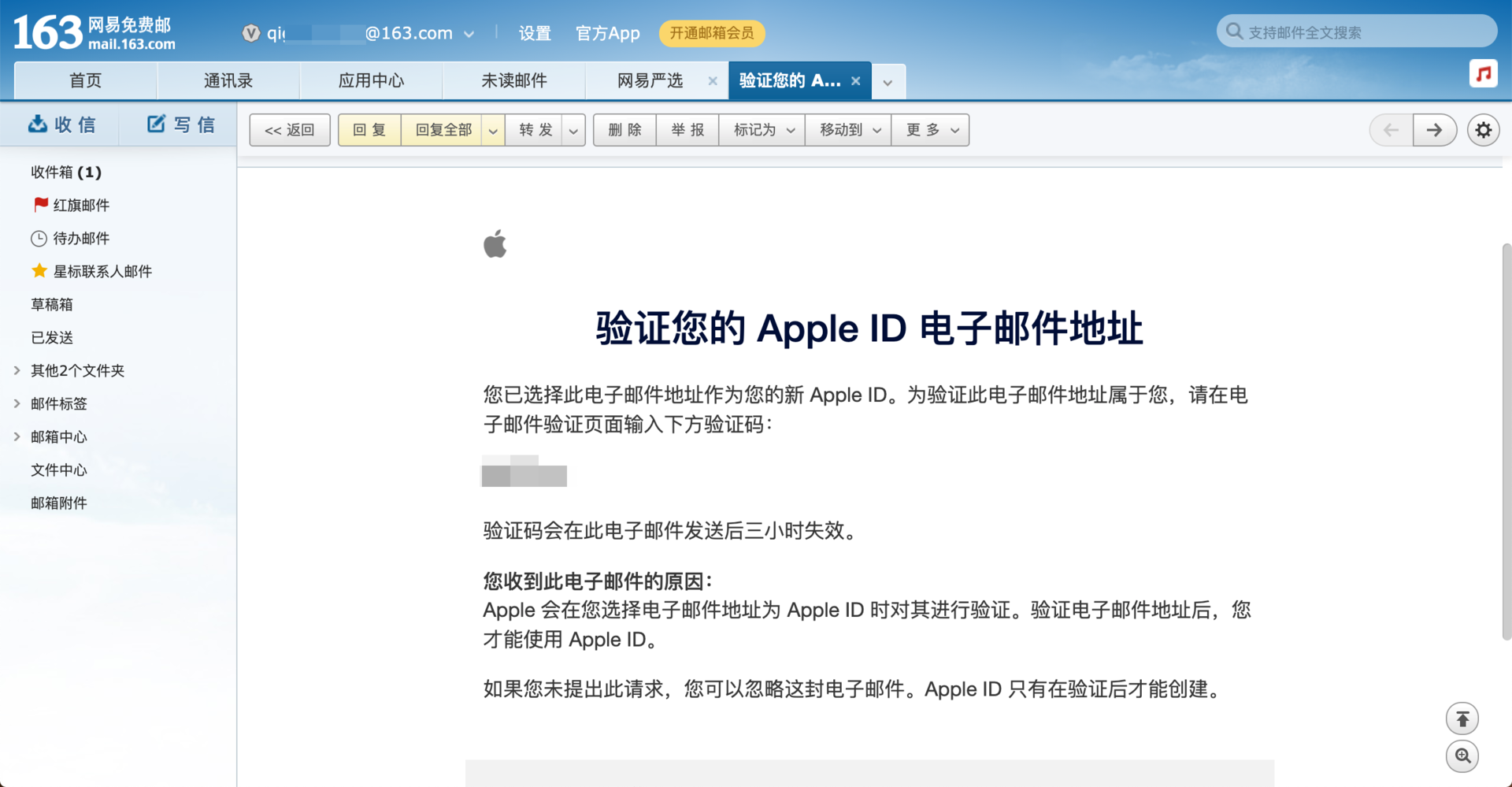Switch to the 通讯录 tab
1512x787 pixels.
228,80
